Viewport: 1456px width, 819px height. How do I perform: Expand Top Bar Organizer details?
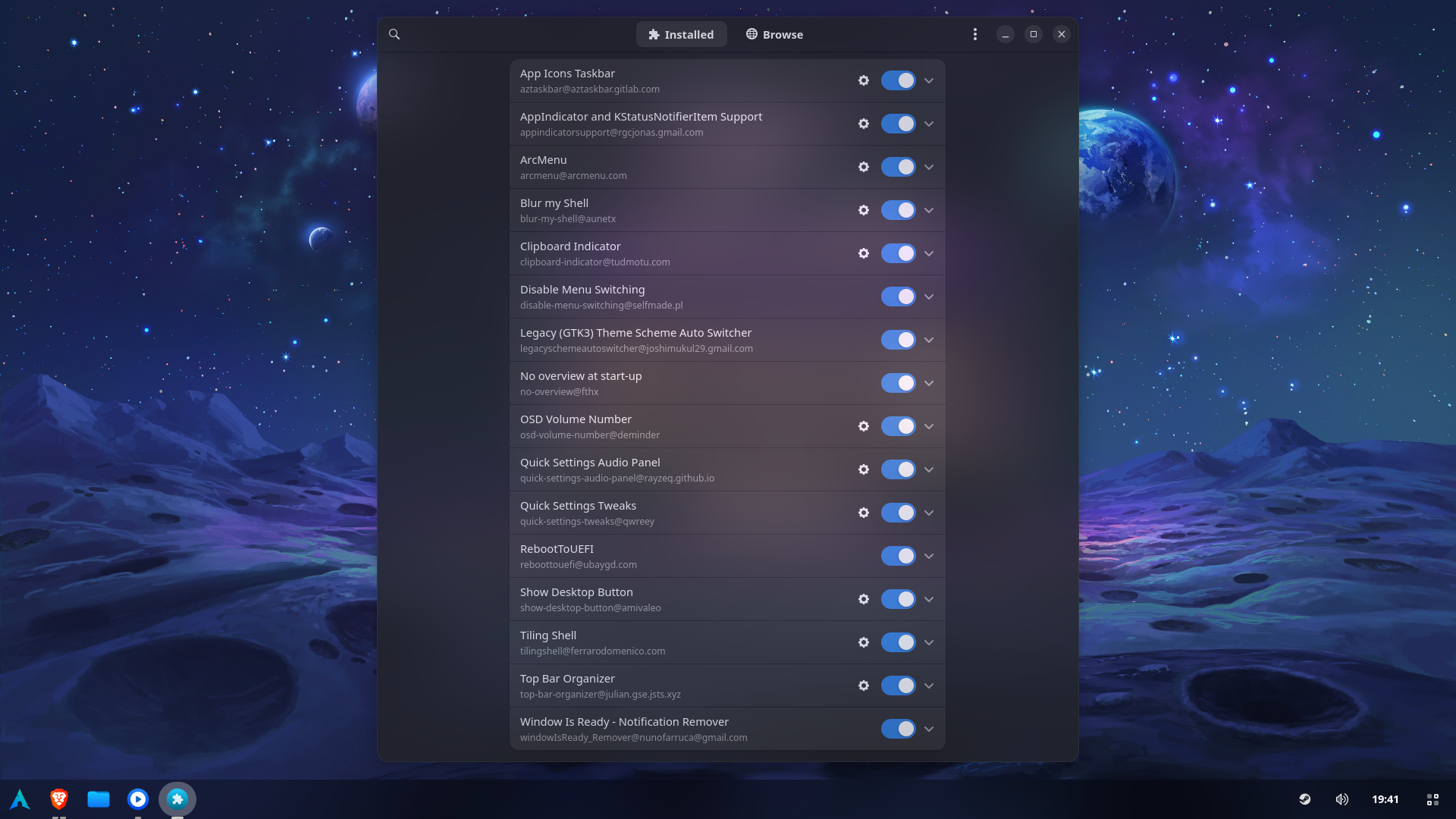point(929,686)
